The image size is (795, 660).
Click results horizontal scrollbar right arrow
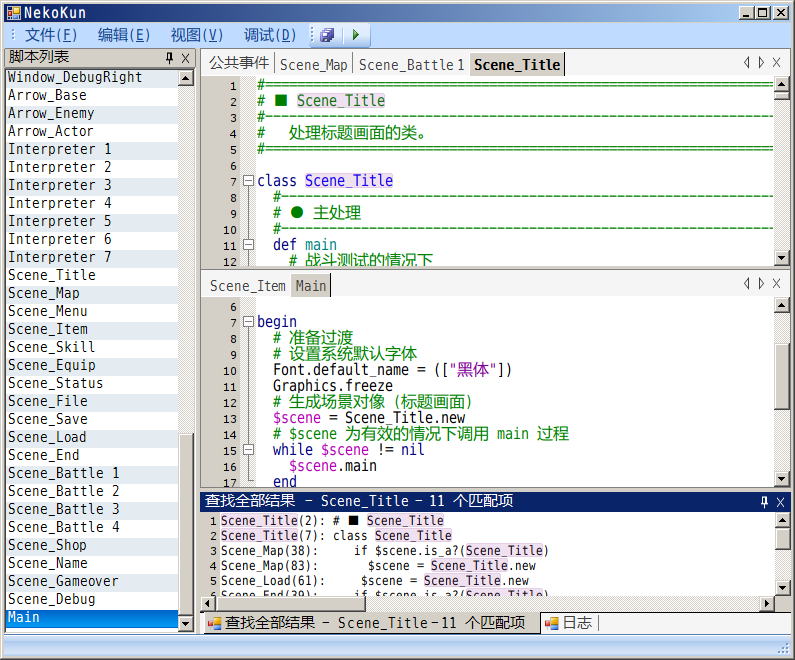767,604
